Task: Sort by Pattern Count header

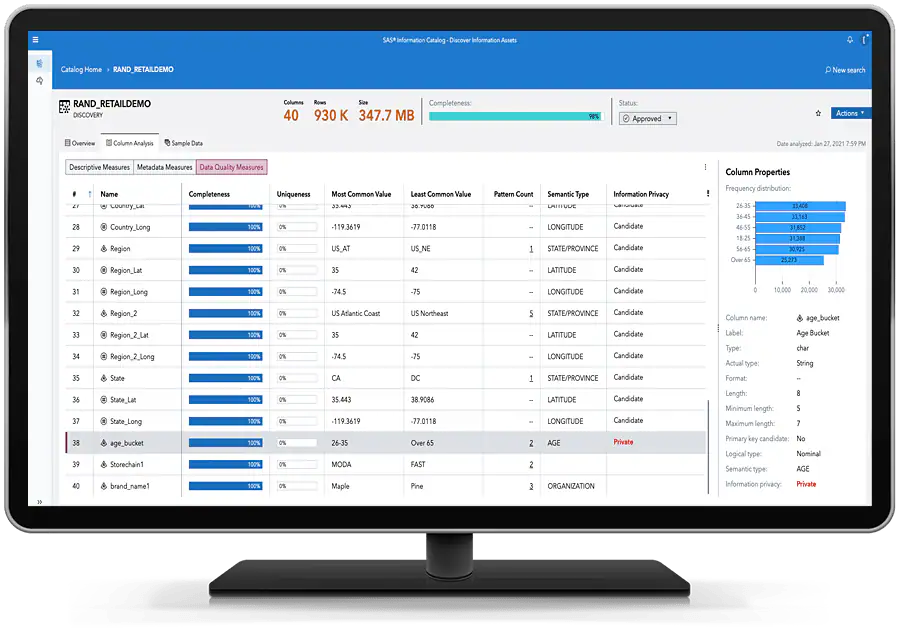Action: 513,194
